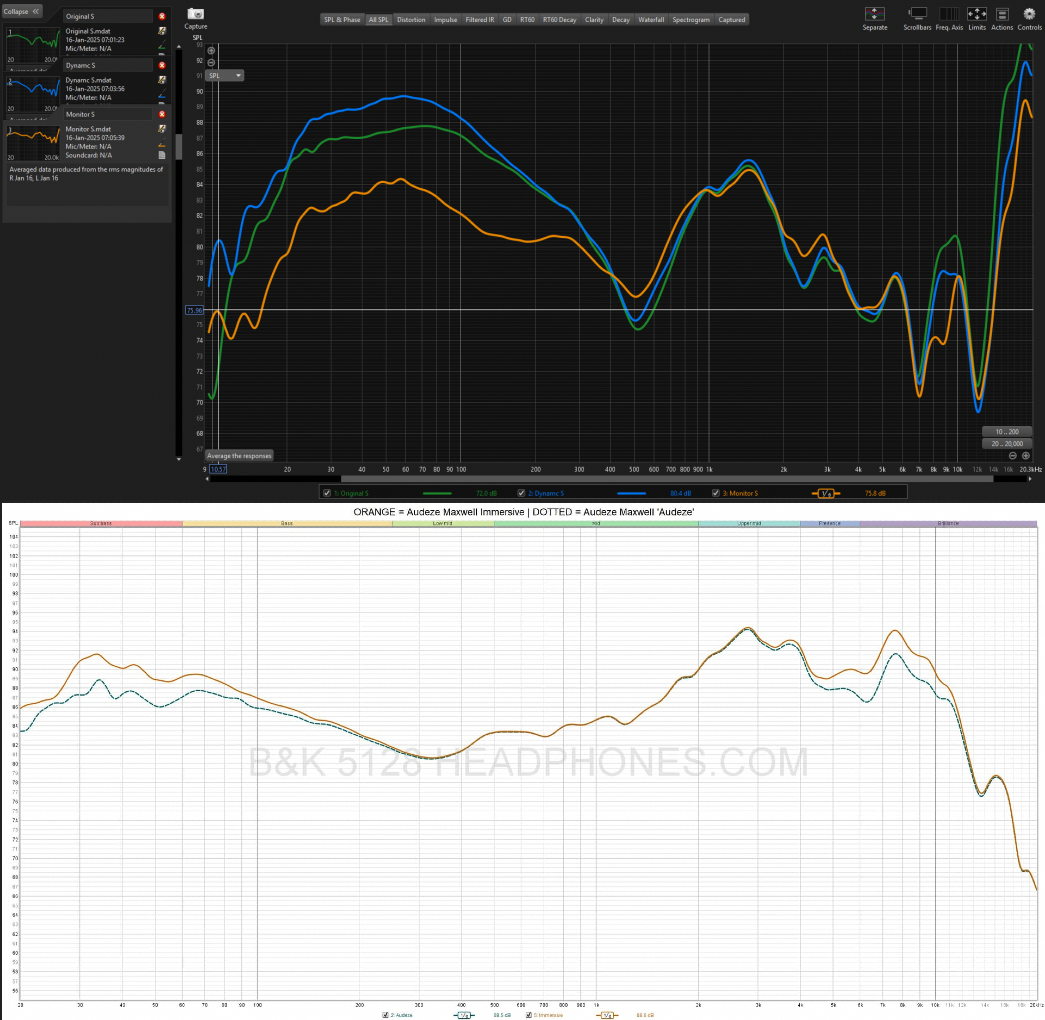Toggle the 2: Audeze checkbox in lower graph
Viewport: 1045px width, 1020px height.
385,1015
